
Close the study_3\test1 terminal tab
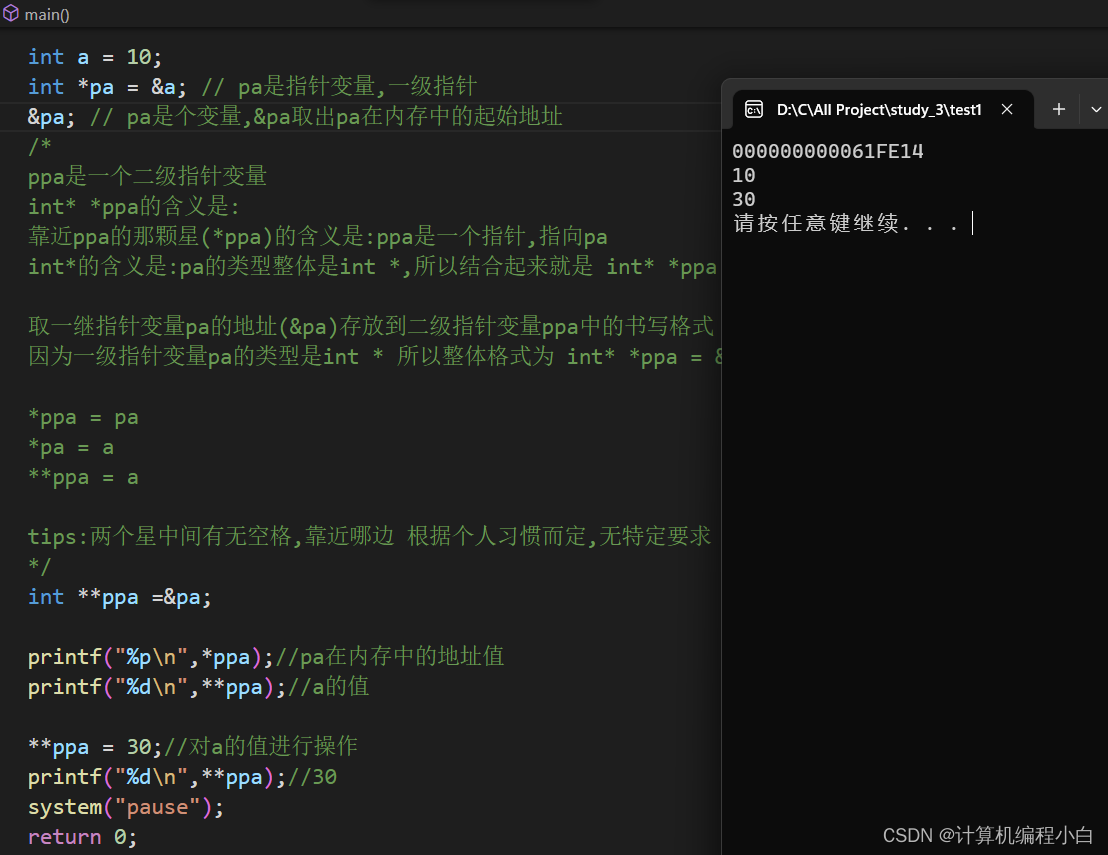[1007, 110]
